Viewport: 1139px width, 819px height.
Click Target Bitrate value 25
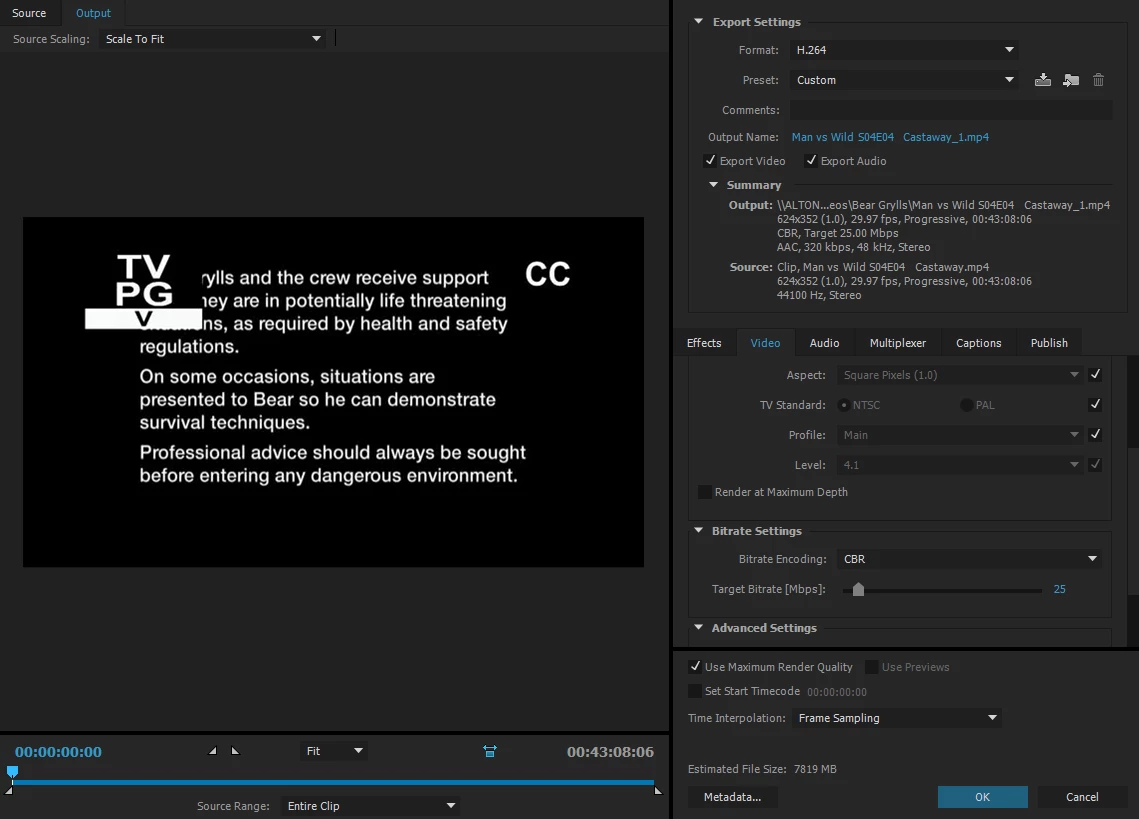(x=1059, y=589)
